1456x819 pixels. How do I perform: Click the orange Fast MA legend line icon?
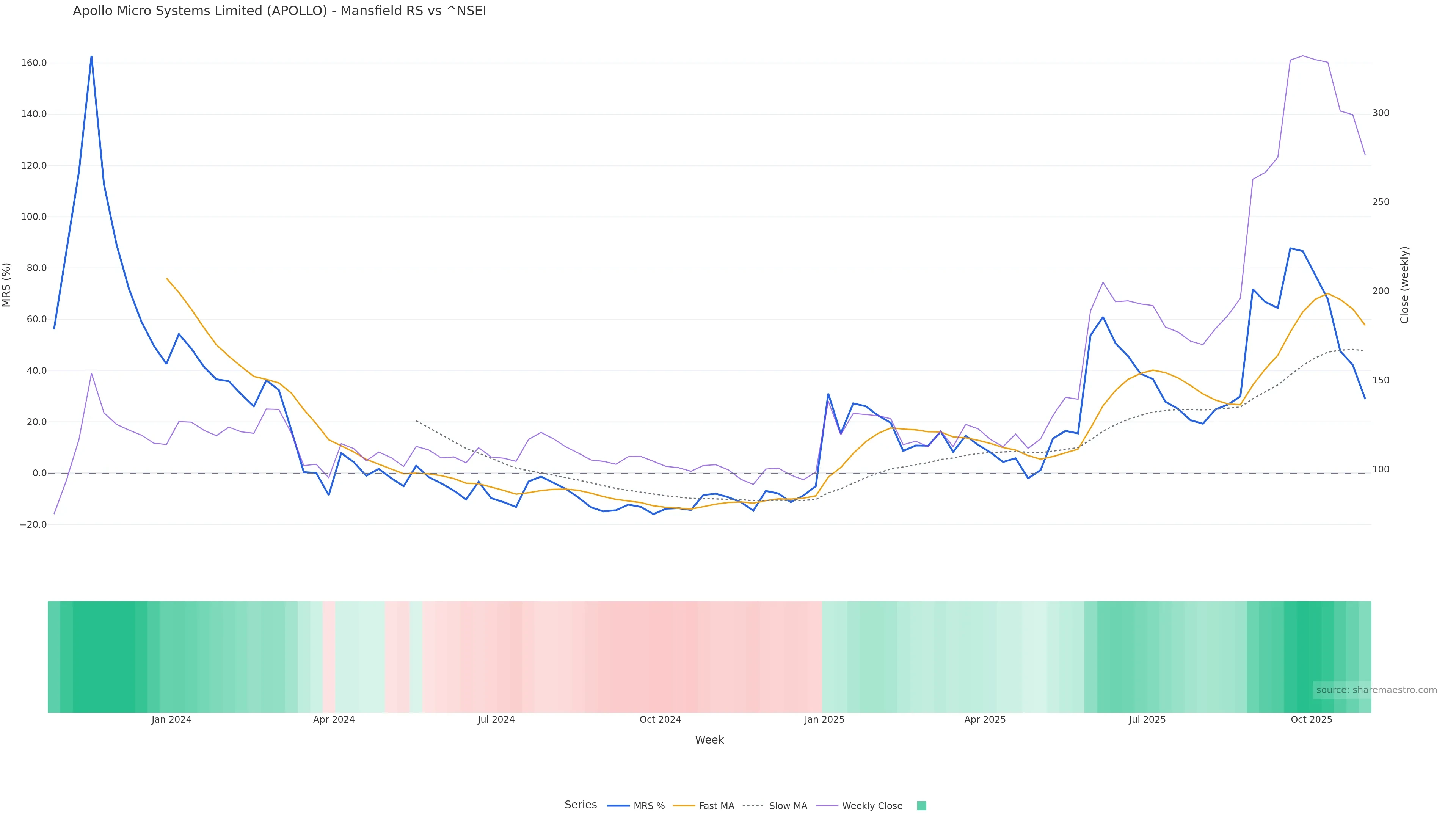(x=684, y=806)
